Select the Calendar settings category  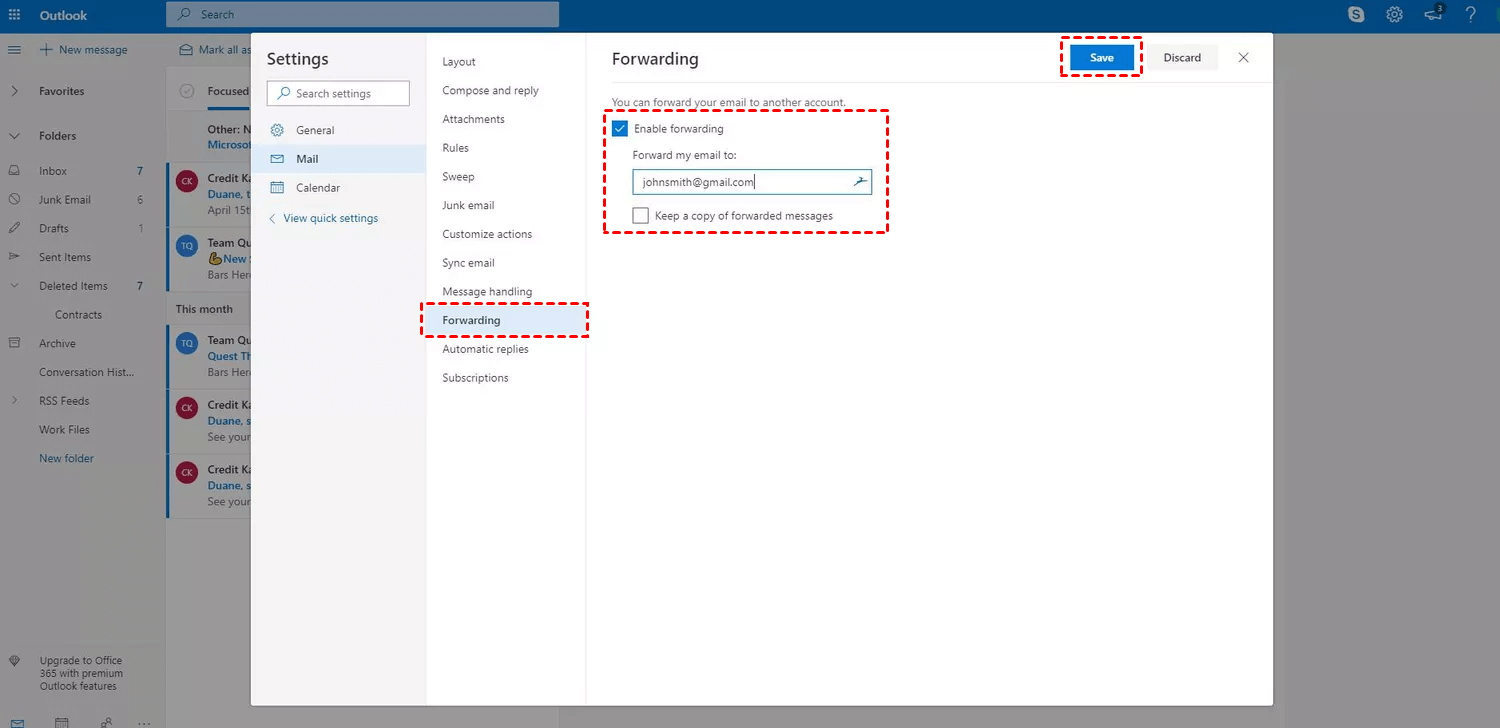click(x=317, y=188)
